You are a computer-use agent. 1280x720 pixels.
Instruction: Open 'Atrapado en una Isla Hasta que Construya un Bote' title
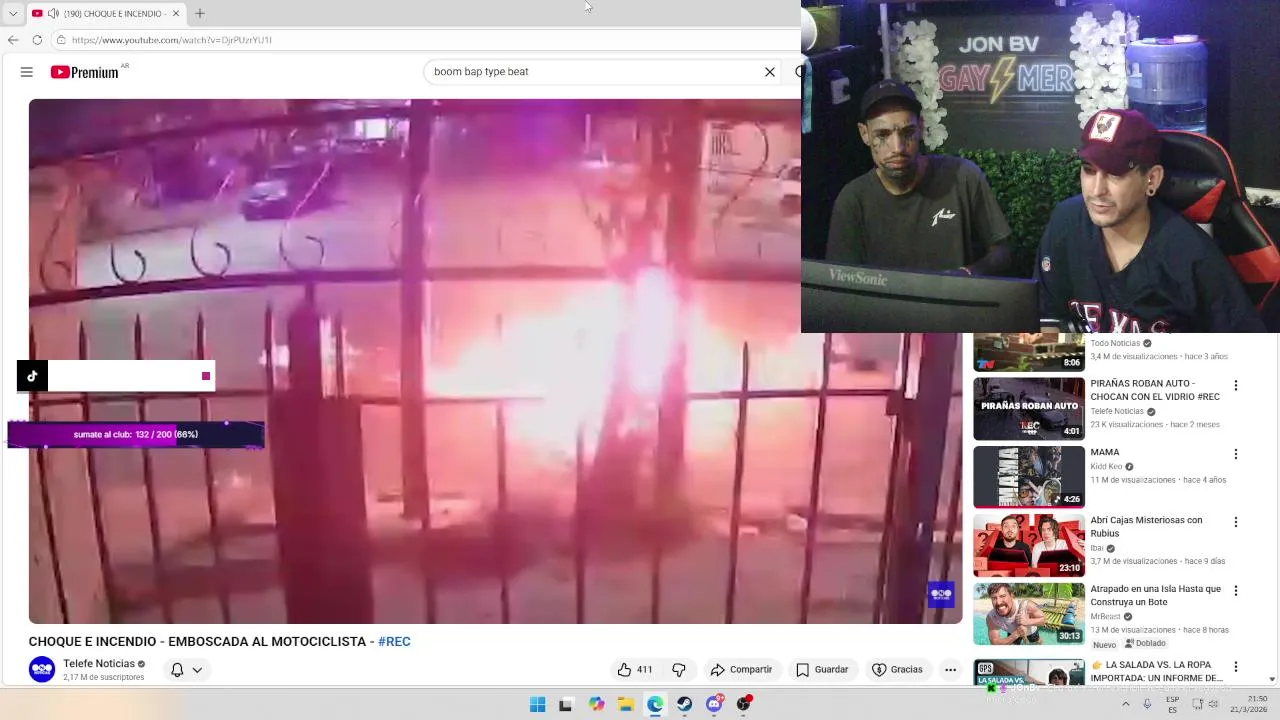click(x=1156, y=595)
